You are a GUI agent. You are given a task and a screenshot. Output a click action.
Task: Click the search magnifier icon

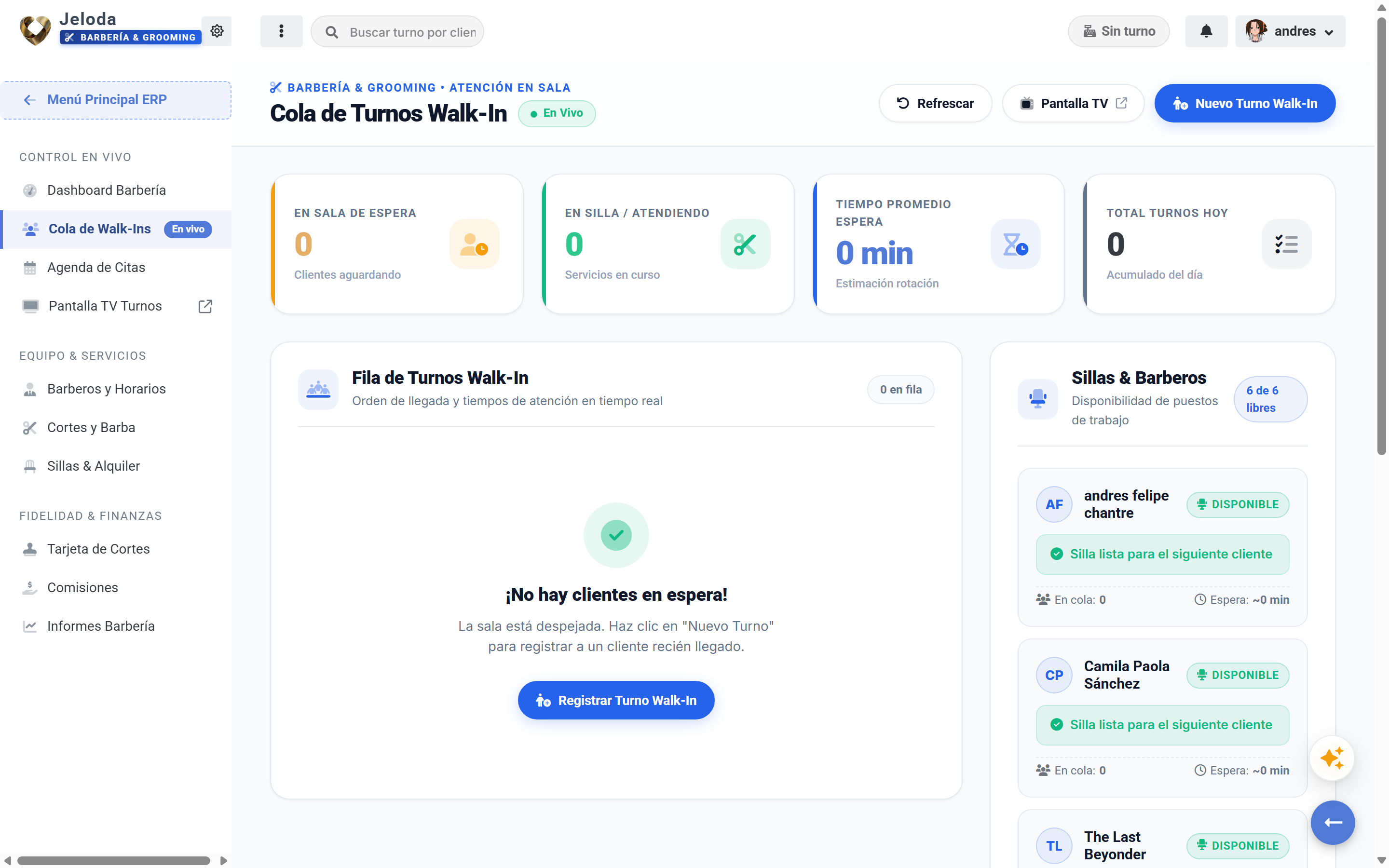pos(332,32)
